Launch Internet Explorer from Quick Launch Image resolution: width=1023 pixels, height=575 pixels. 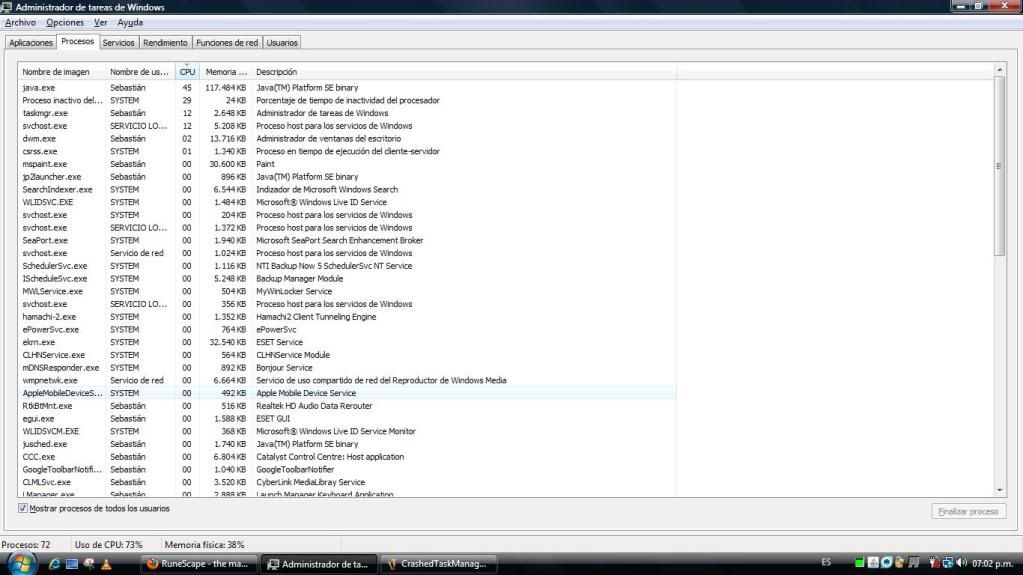click(56, 564)
